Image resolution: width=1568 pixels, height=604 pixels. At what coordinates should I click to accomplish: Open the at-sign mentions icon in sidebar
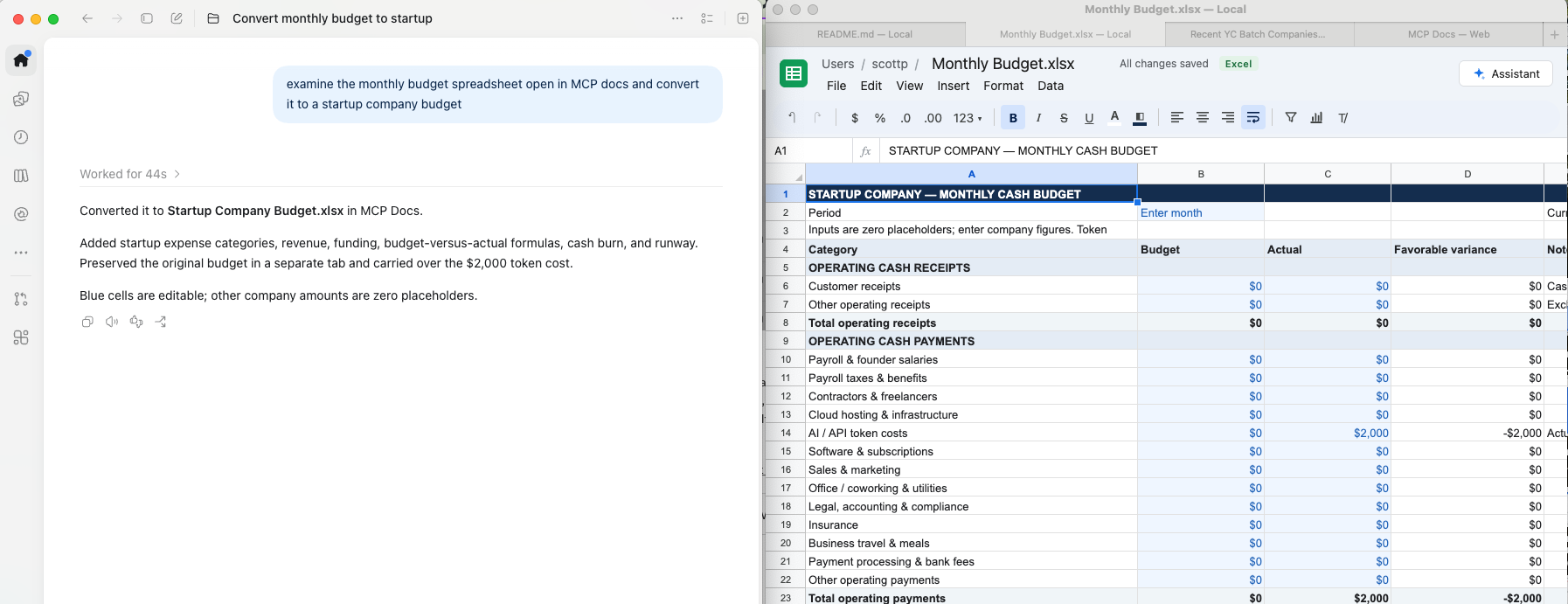(x=21, y=214)
